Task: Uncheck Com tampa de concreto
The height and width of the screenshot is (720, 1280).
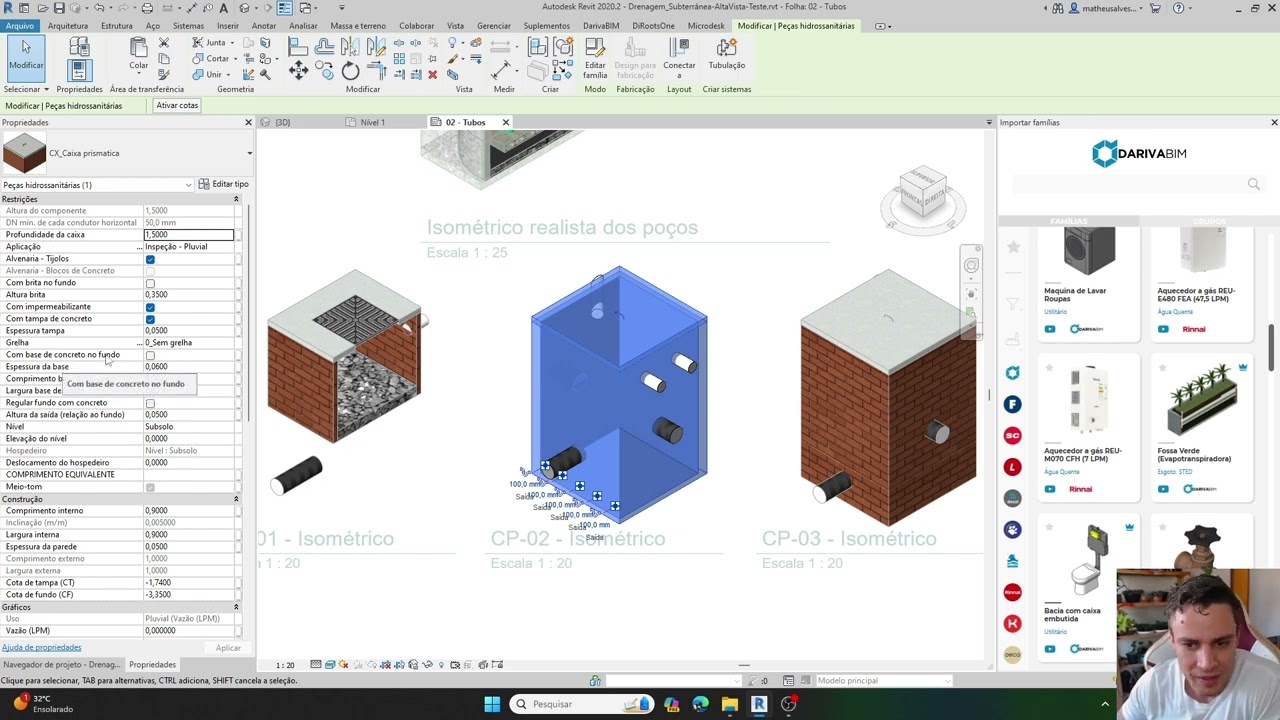Action: pos(150,319)
